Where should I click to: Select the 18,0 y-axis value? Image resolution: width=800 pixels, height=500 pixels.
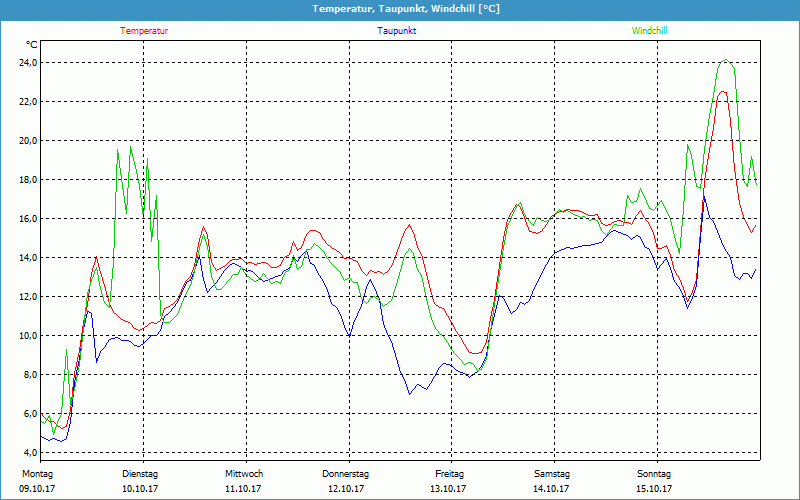tap(28, 180)
